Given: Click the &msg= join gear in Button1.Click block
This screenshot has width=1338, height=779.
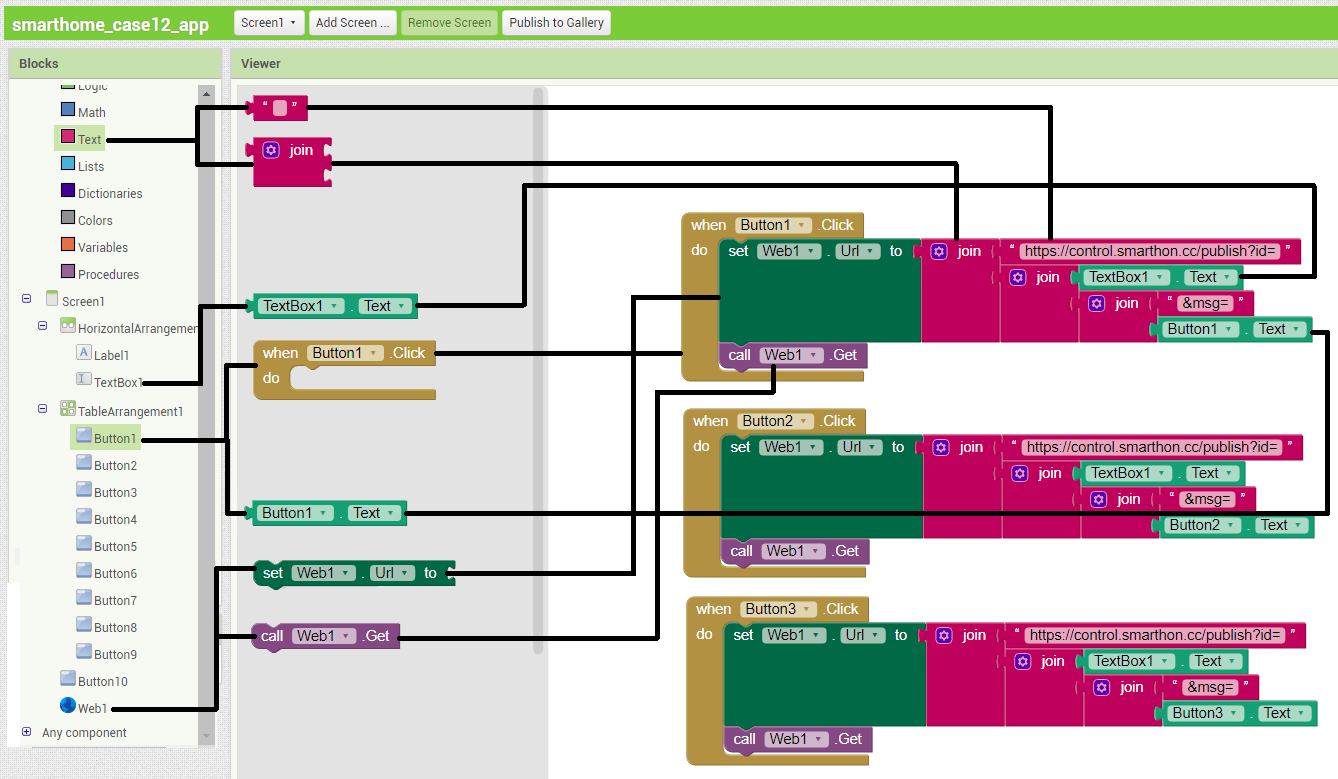Looking at the screenshot, I should point(1097,303).
